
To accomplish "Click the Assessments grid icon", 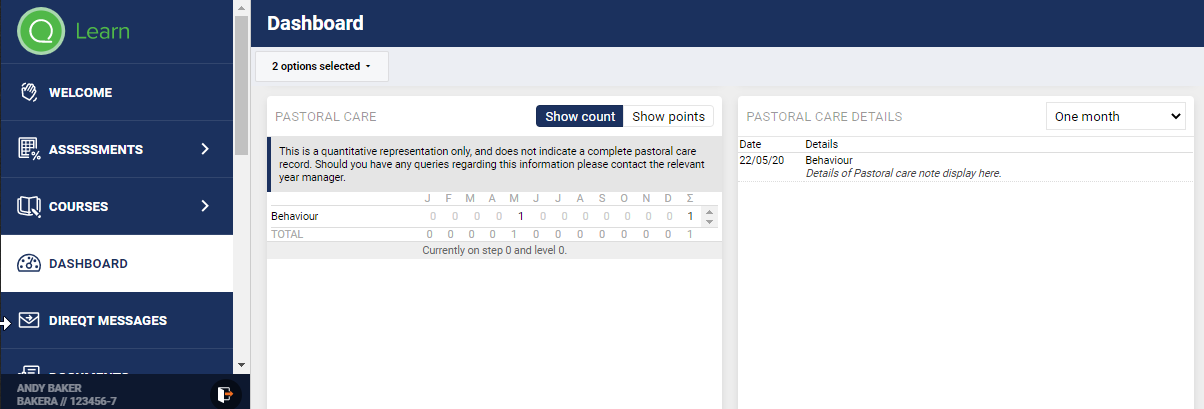I will 28,149.
